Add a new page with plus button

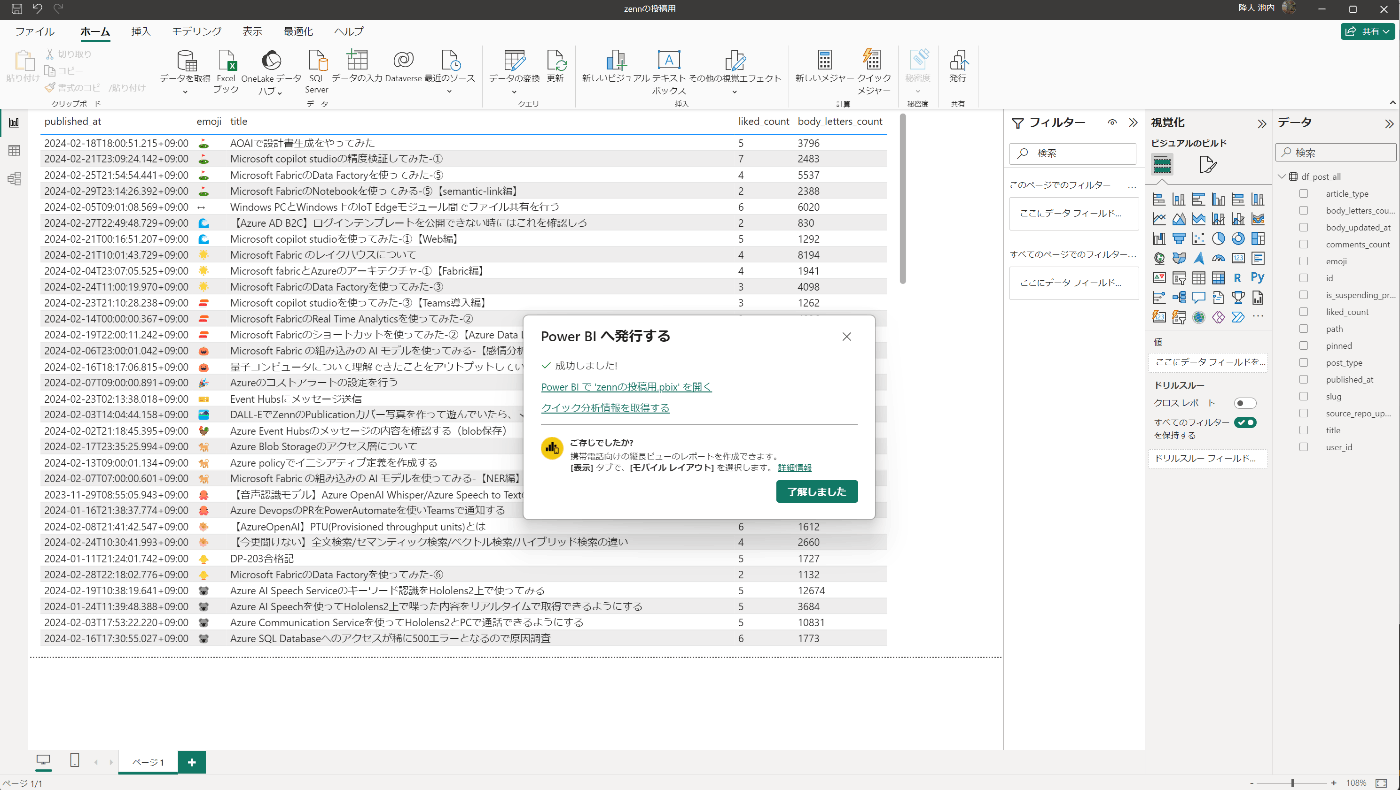[191, 762]
